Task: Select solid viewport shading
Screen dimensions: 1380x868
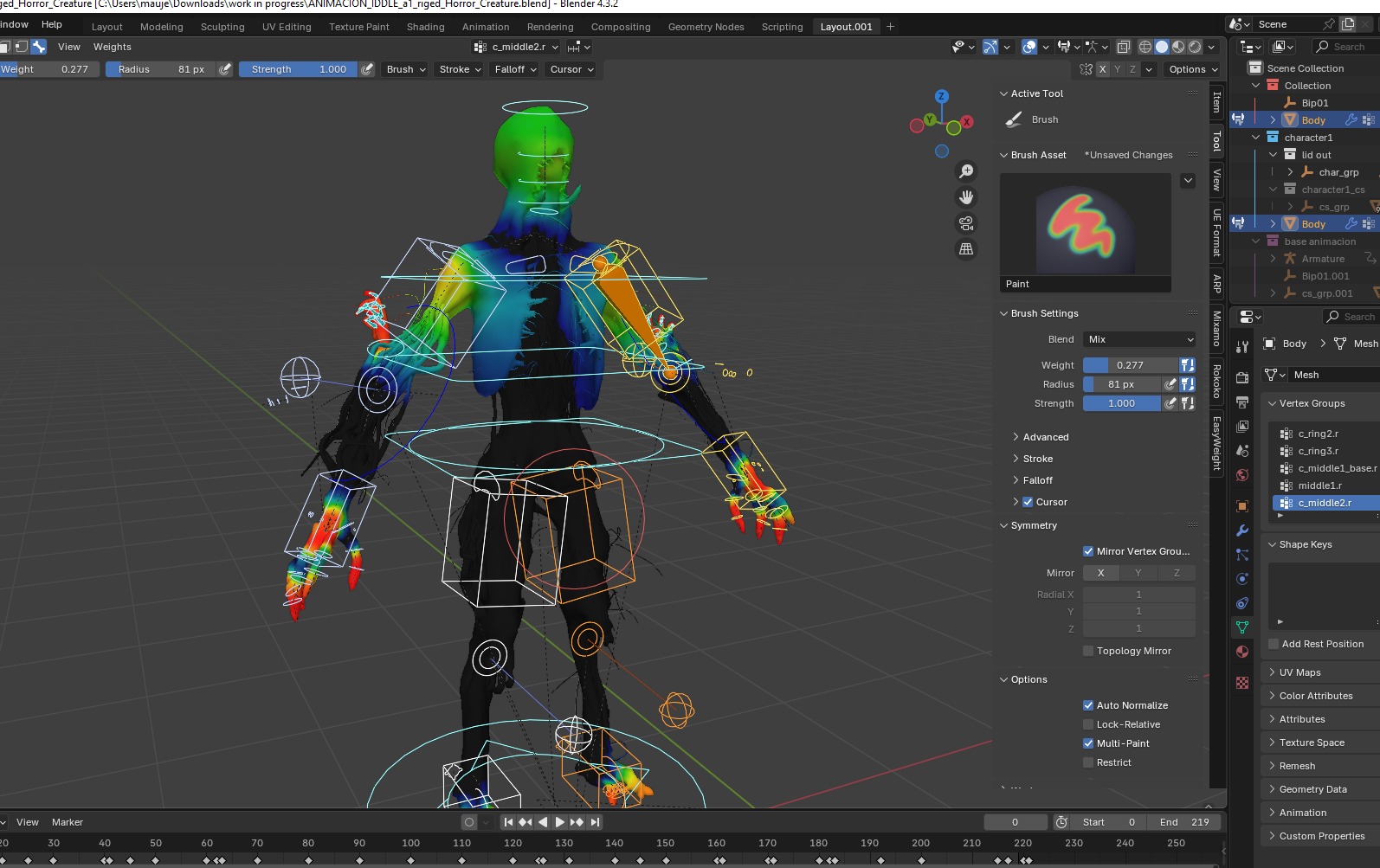Action: (x=1162, y=47)
